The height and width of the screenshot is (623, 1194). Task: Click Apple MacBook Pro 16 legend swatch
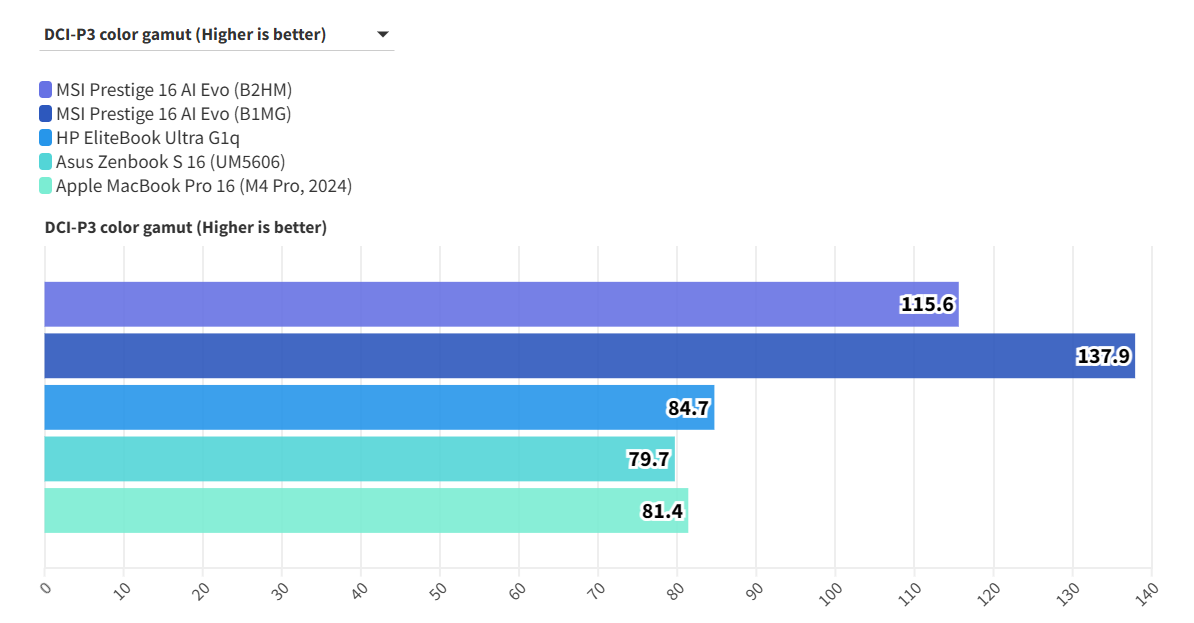tap(46, 186)
